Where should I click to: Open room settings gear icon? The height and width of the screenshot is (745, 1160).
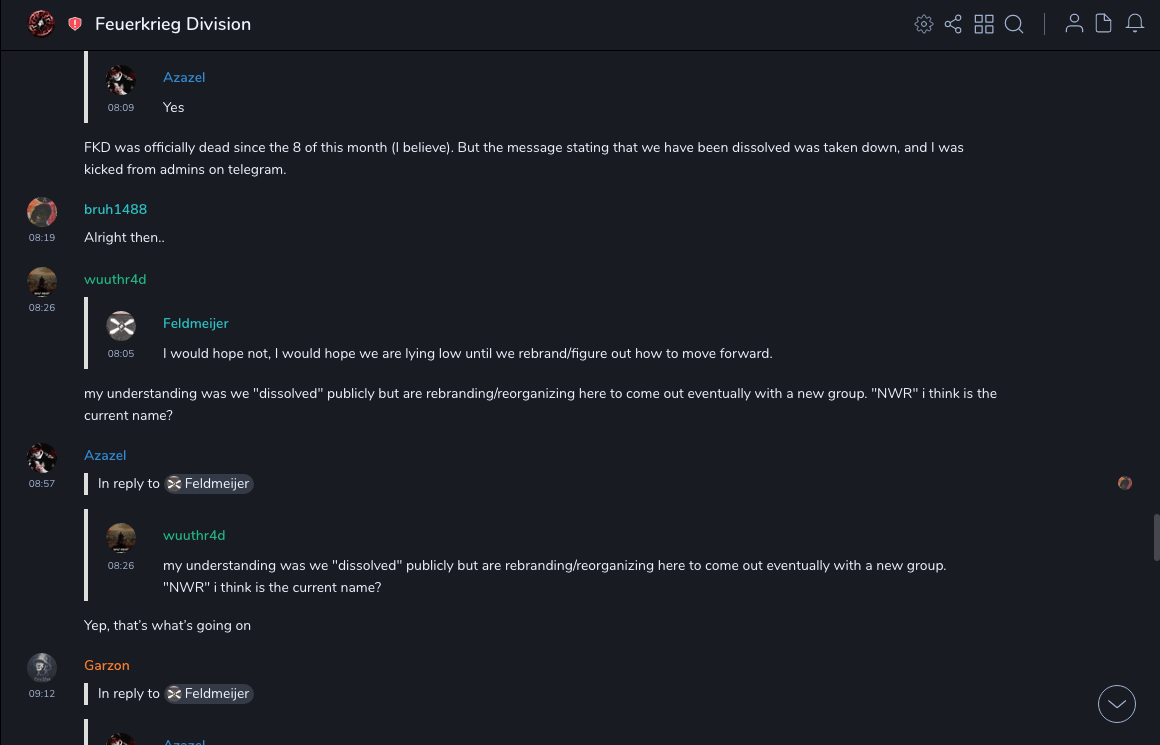click(x=924, y=24)
